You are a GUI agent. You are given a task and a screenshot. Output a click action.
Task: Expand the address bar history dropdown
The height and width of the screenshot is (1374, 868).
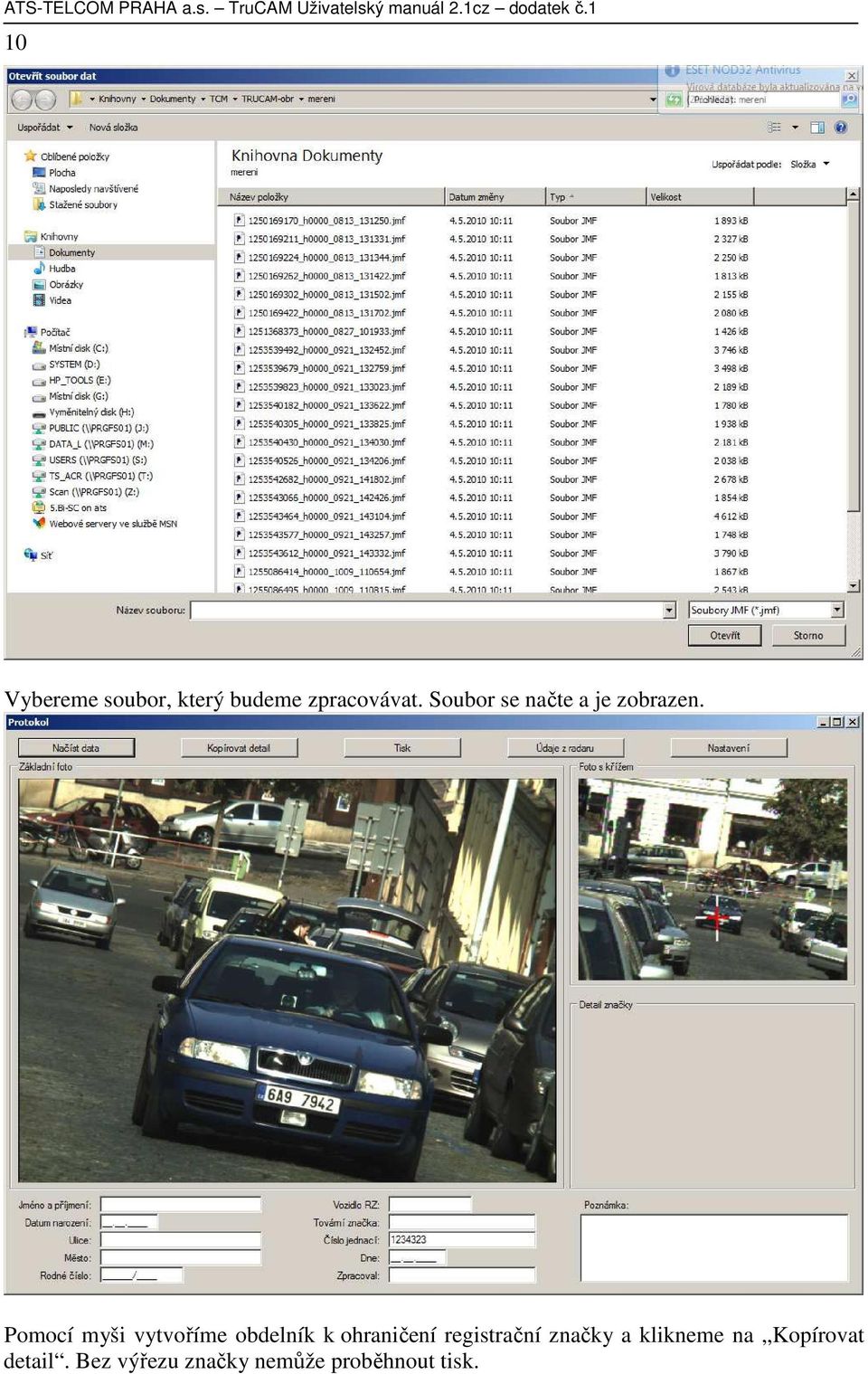pos(653,99)
